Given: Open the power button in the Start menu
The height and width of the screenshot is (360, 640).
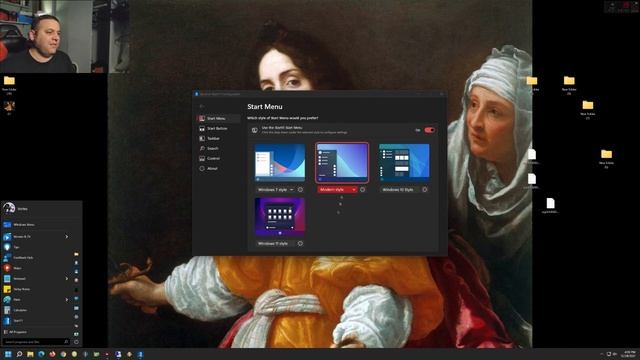Looking at the screenshot, I should [x=76, y=342].
